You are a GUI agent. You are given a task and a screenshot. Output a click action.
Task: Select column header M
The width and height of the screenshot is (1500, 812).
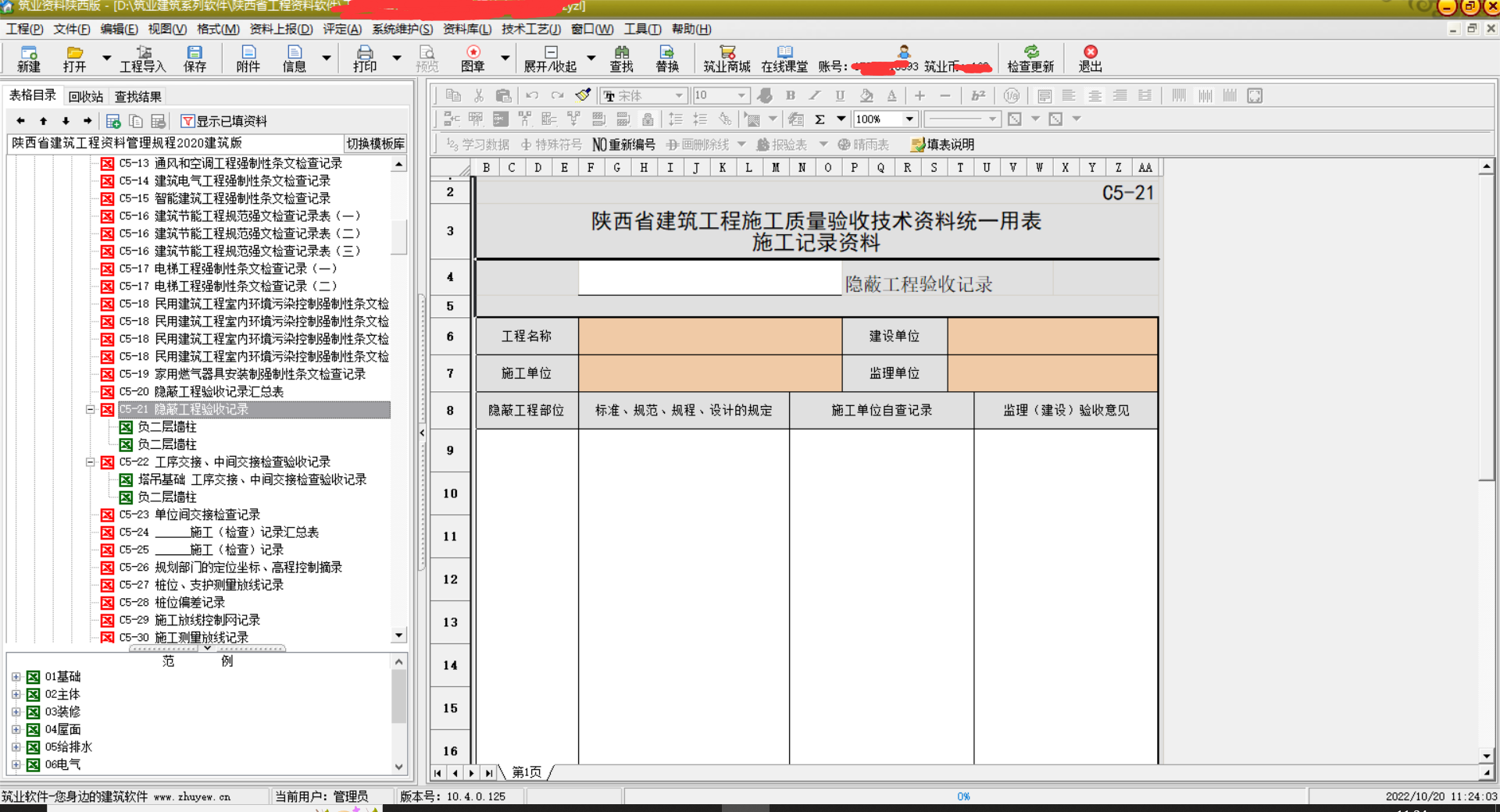[x=775, y=167]
